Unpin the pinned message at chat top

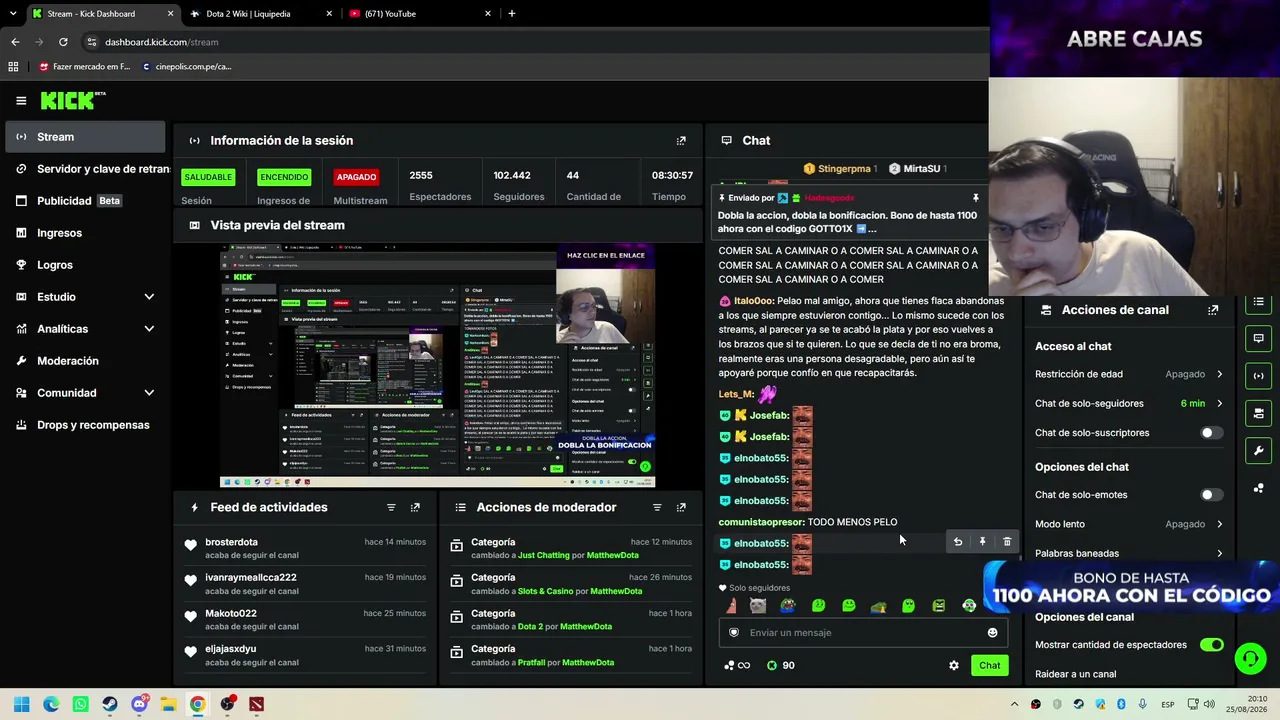(x=975, y=198)
